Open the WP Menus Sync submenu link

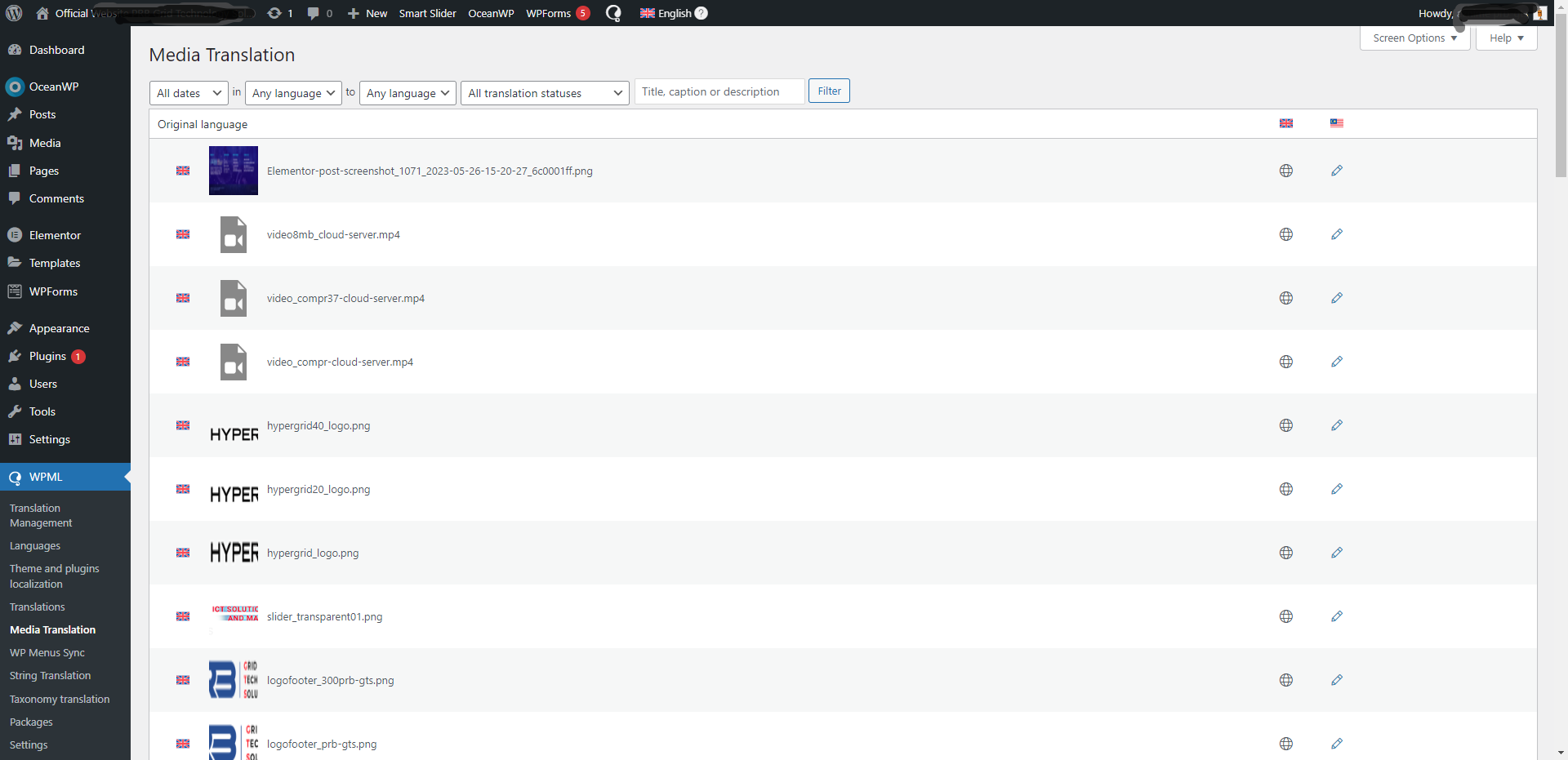click(47, 652)
